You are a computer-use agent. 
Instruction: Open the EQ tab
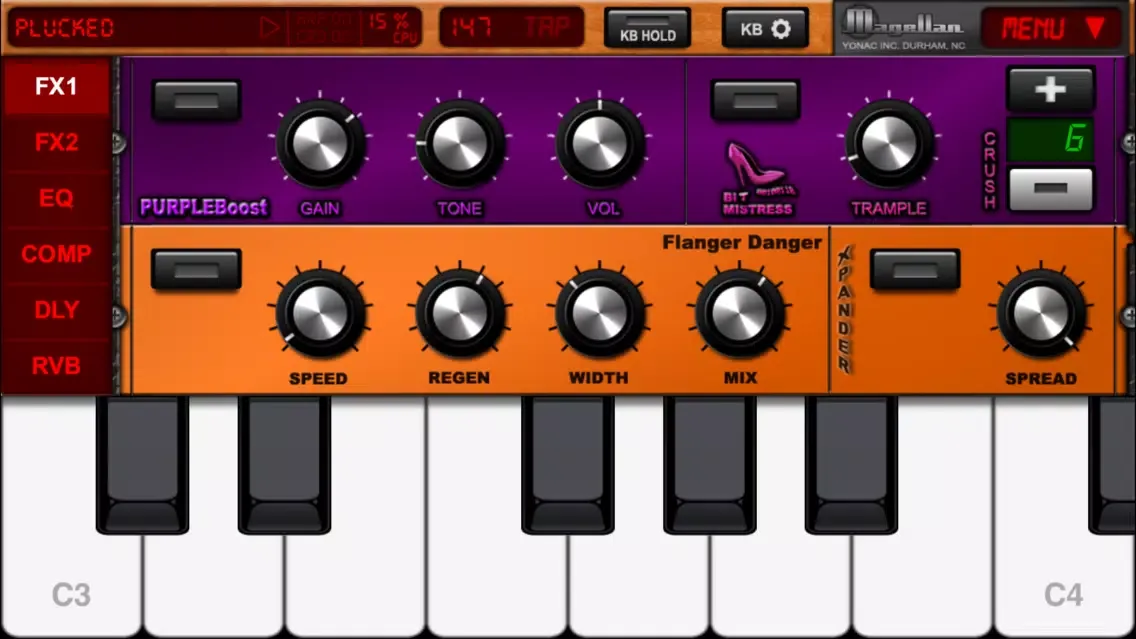pyautogui.click(x=56, y=198)
